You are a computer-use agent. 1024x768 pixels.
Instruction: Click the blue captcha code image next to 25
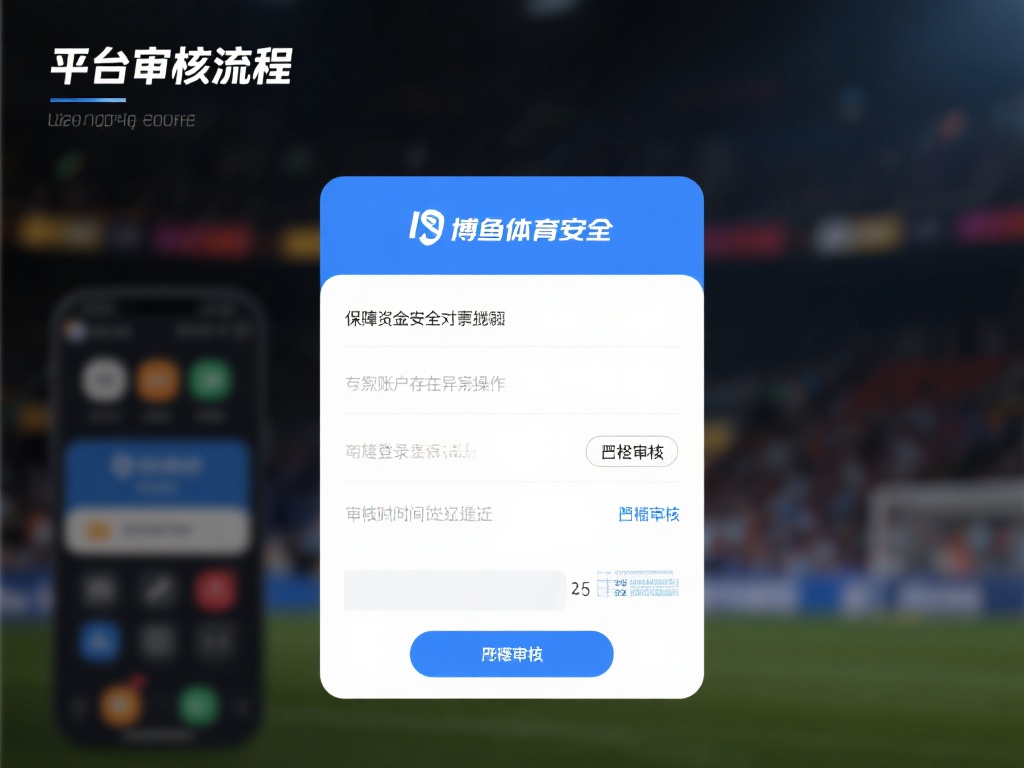(638, 584)
